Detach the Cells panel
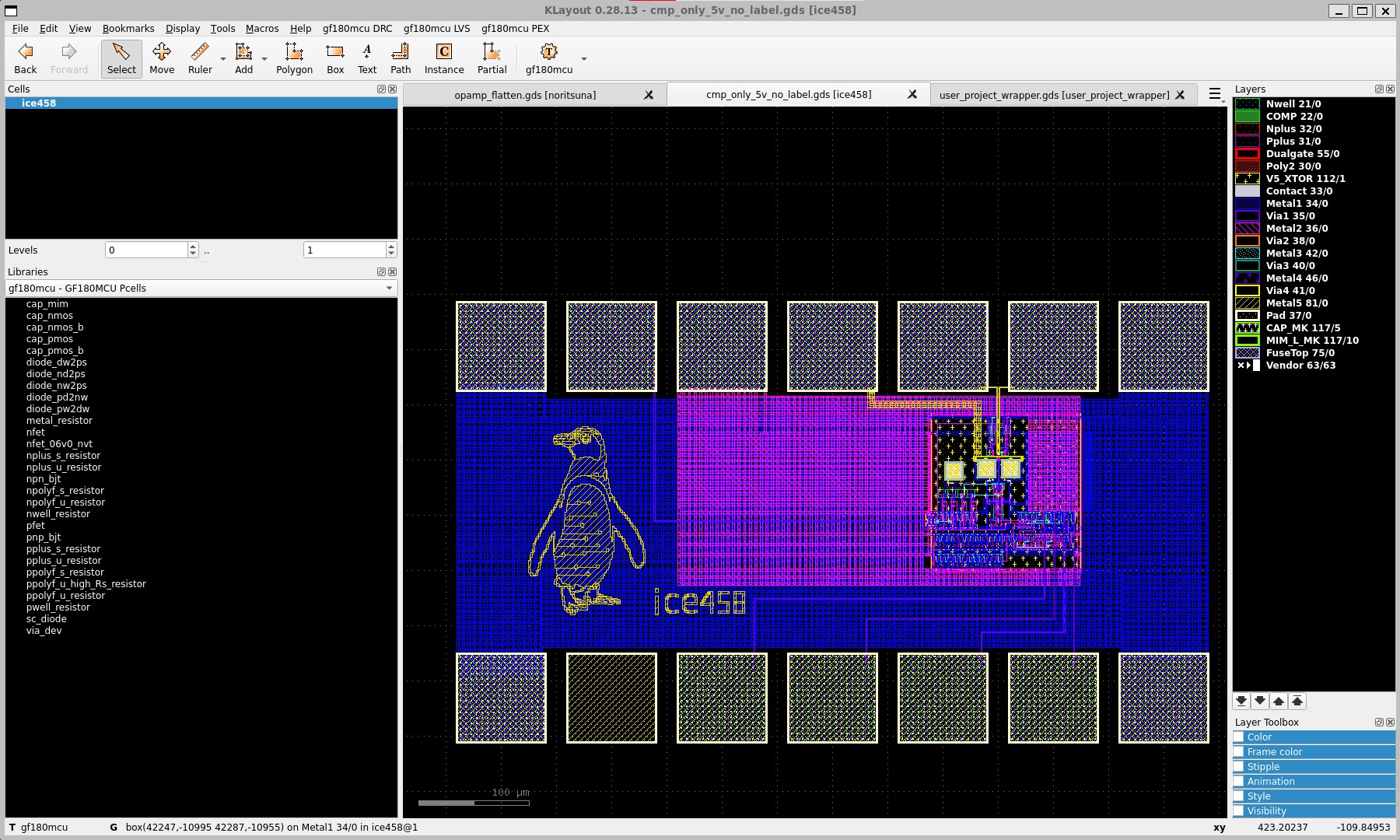Screen dimensions: 1400x840 (x=381, y=89)
